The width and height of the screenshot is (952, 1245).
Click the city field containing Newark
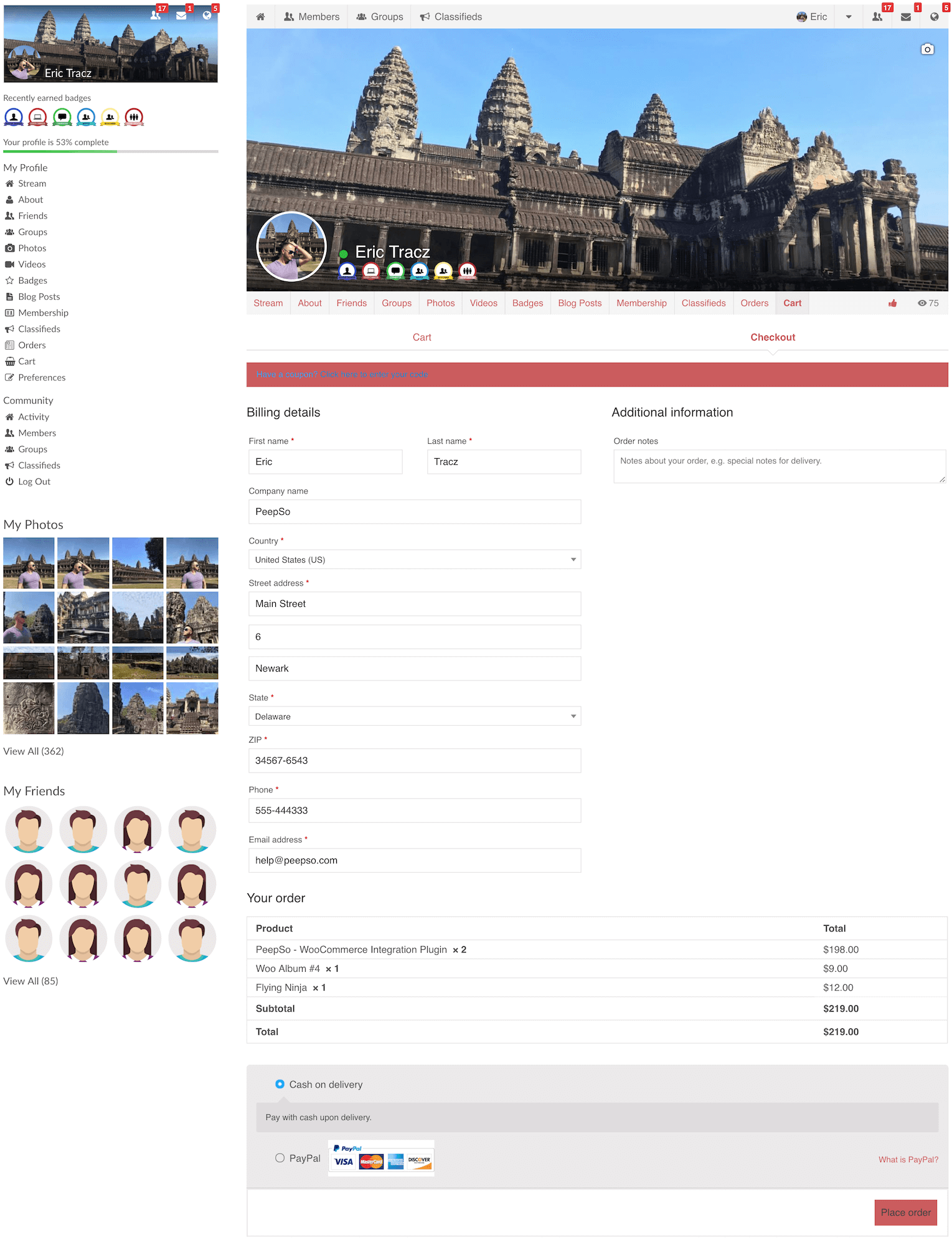[415, 669]
